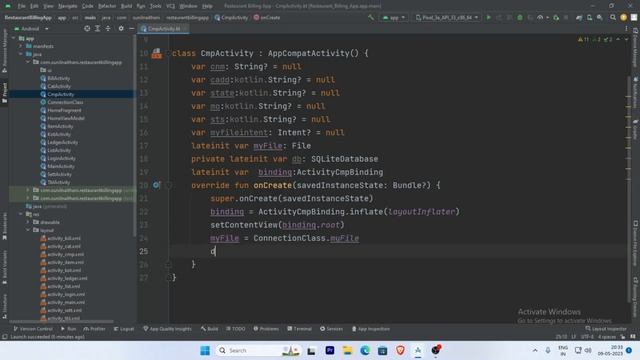Click Collapse All in project panel
Viewport: 640px width, 360px height.
click(x=108, y=29)
